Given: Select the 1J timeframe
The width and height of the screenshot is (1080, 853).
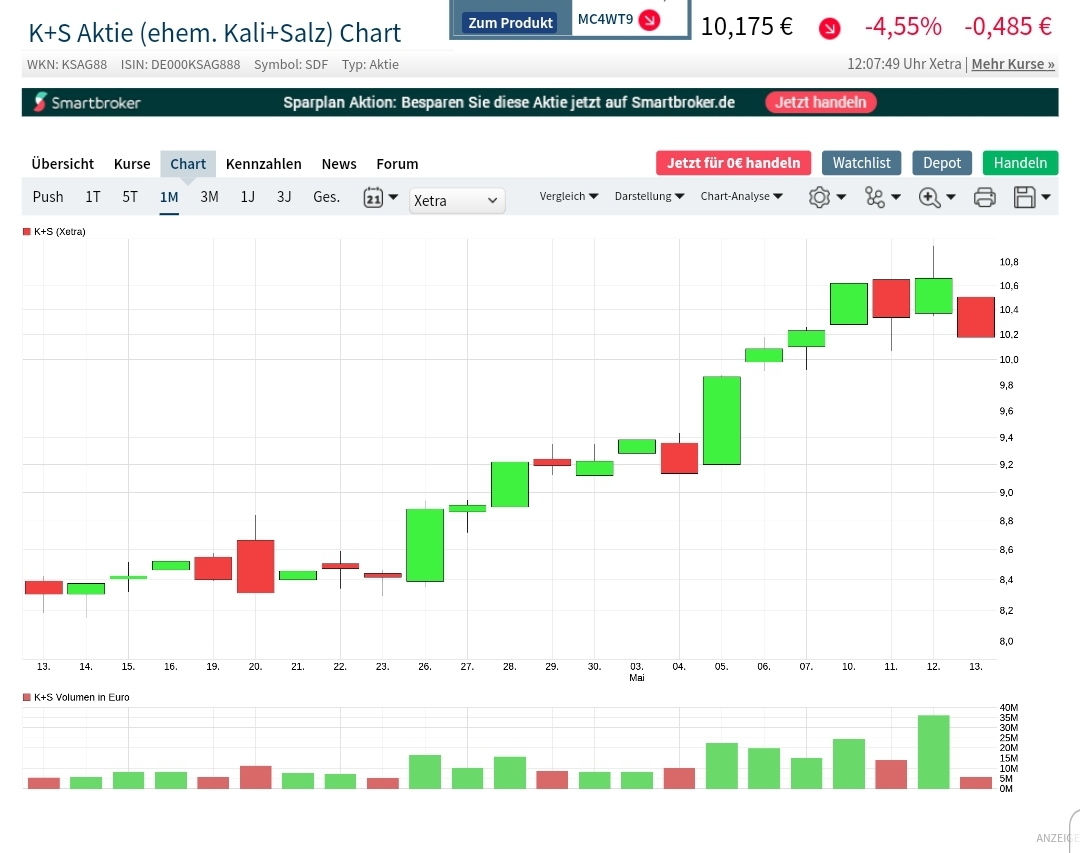Looking at the screenshot, I should tap(248, 197).
